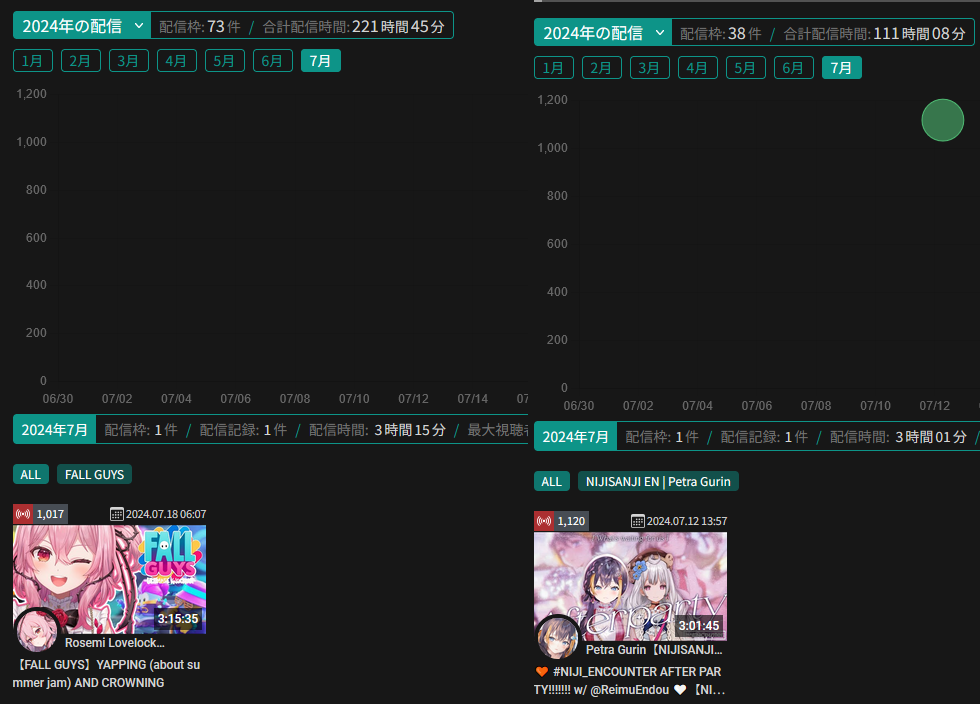The image size is (980, 704).
Task: Open the afterparty stream thumbnail
Action: click(x=631, y=586)
